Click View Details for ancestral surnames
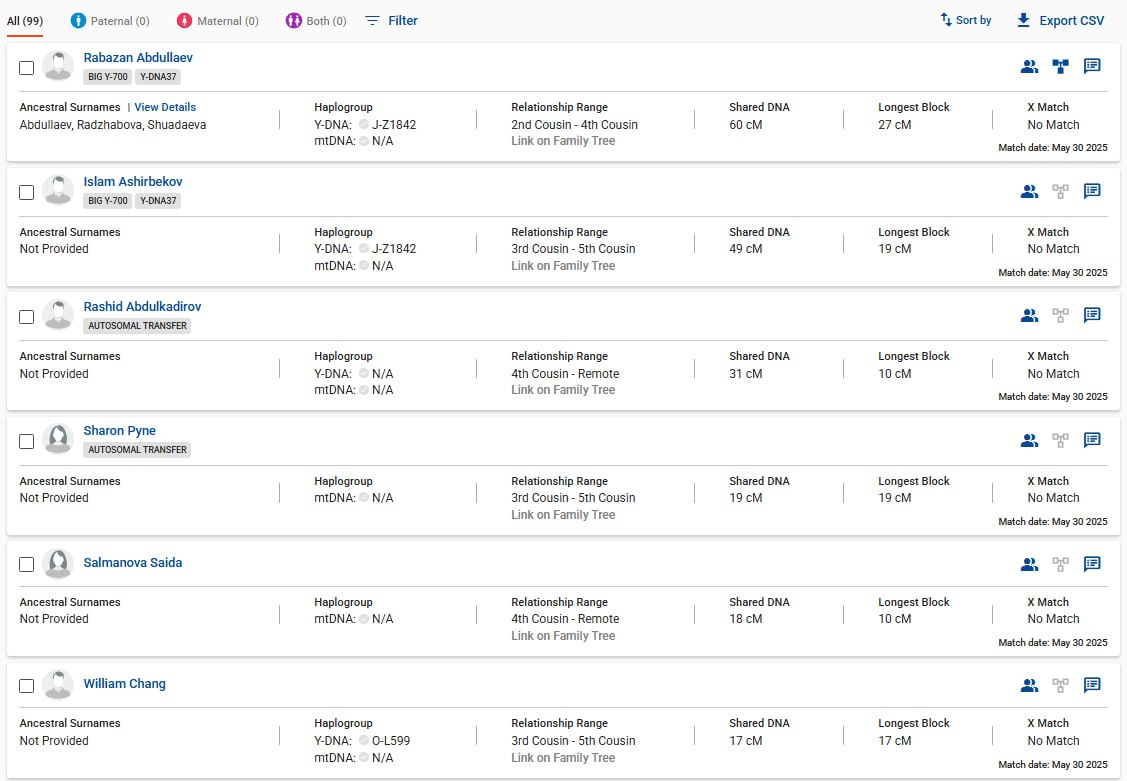 pyautogui.click(x=165, y=107)
